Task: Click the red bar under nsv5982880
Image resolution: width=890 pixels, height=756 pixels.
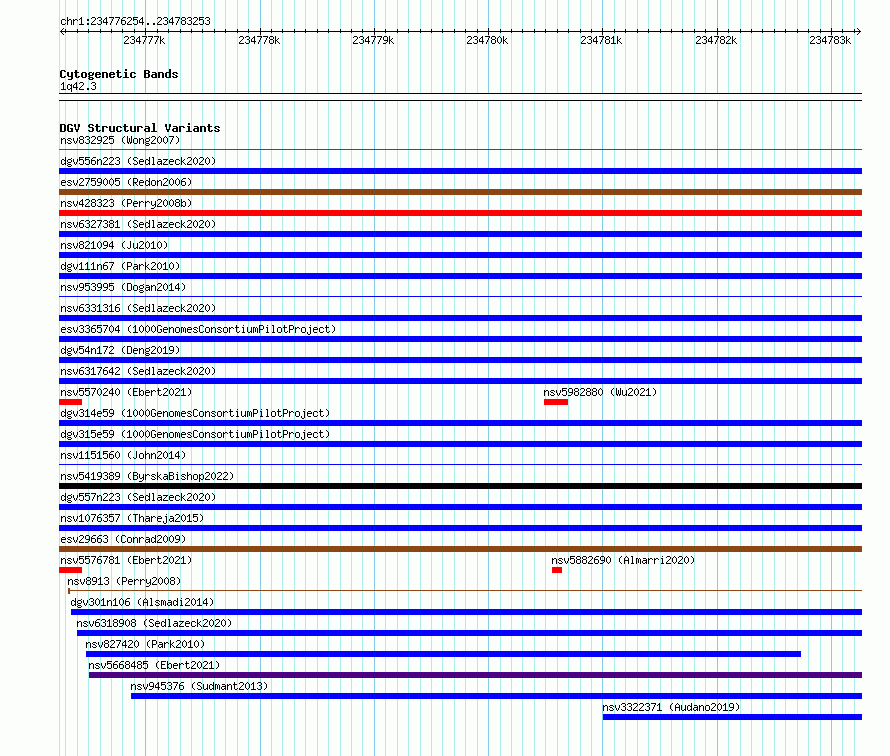Action: point(556,402)
